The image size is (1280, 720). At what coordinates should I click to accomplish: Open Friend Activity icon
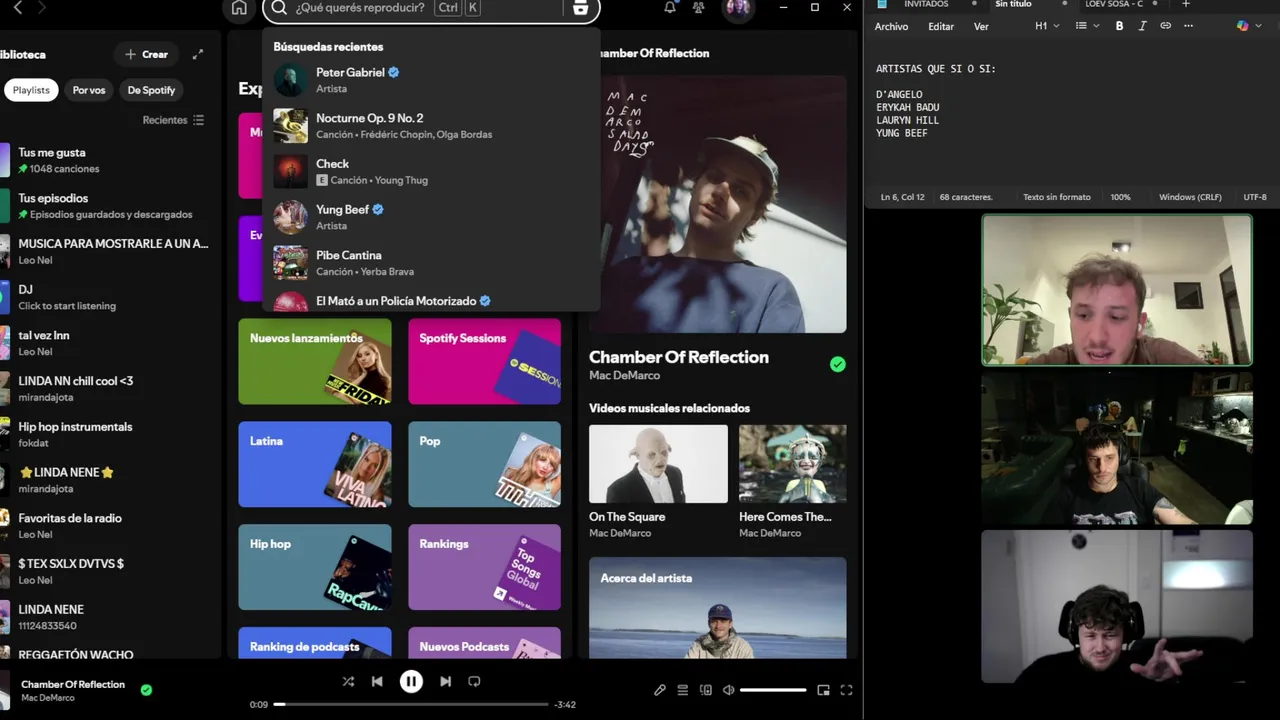[x=699, y=8]
